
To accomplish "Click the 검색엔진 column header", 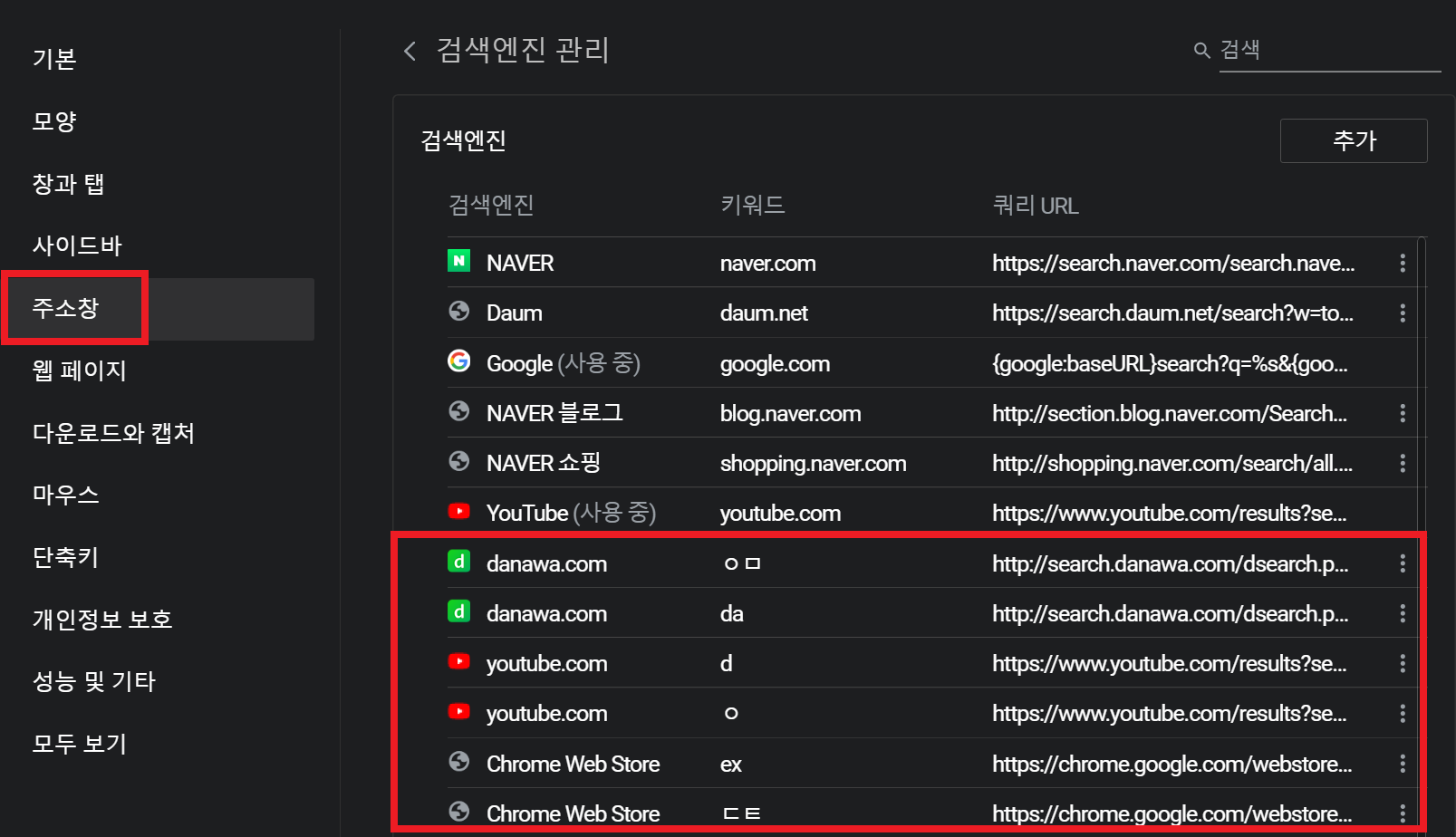I will coord(491,205).
